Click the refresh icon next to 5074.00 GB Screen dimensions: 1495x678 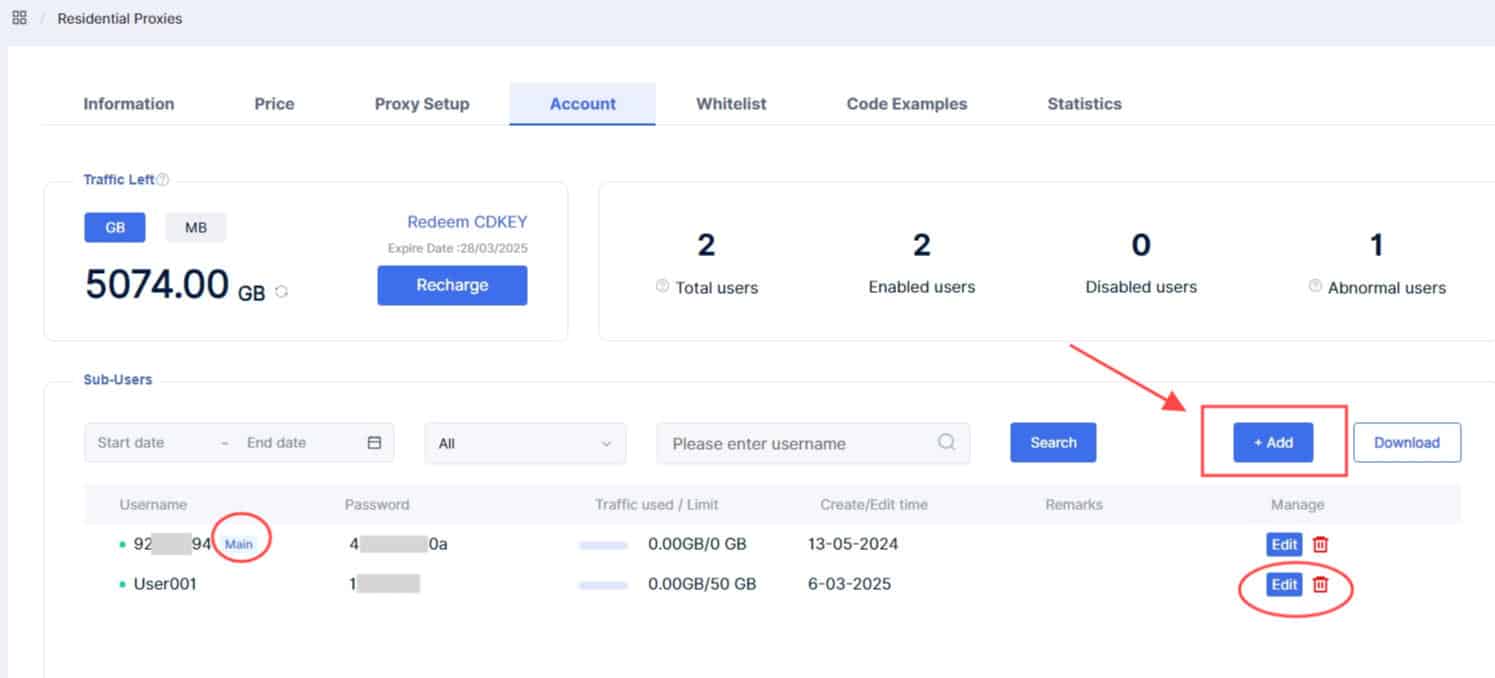point(281,292)
